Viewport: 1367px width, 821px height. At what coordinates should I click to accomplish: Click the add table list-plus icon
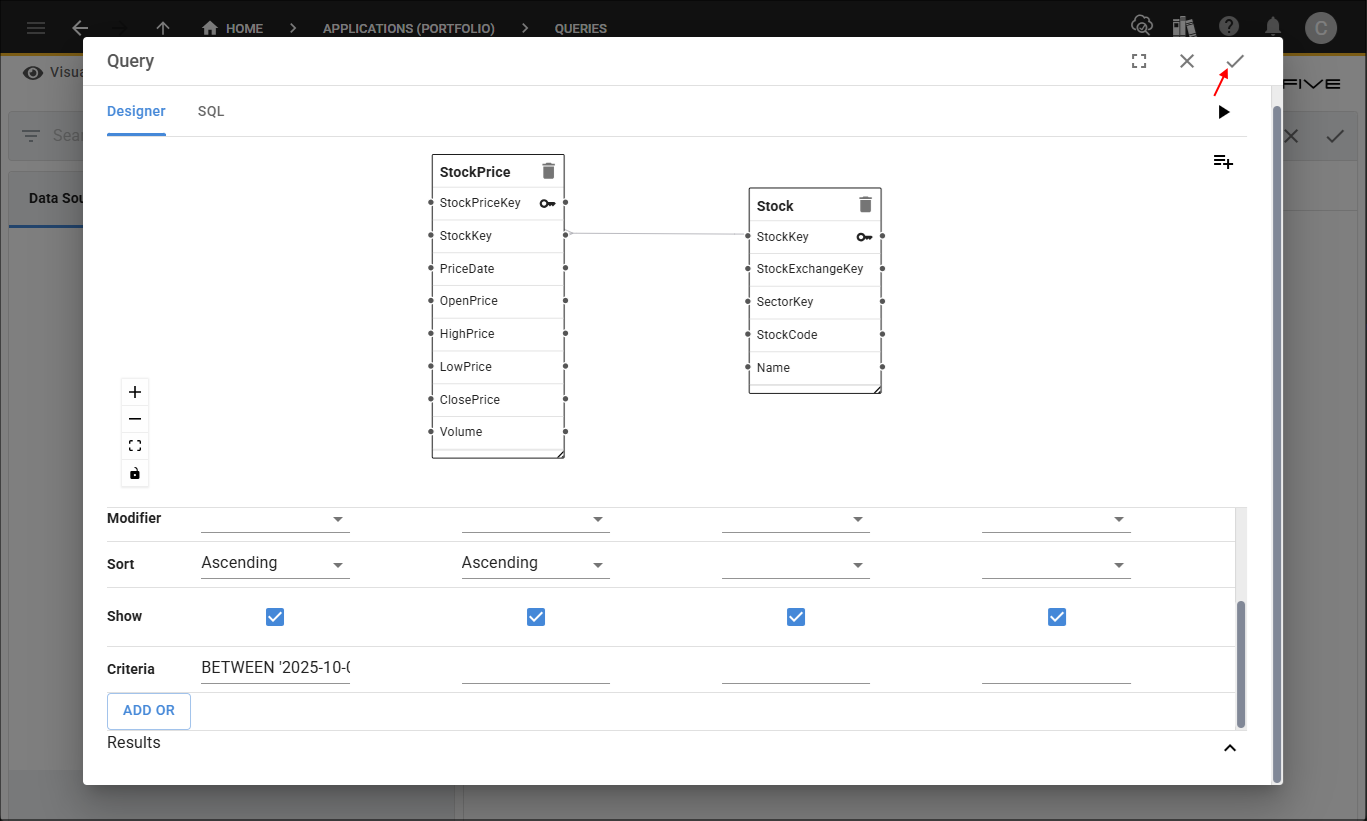coord(1223,161)
